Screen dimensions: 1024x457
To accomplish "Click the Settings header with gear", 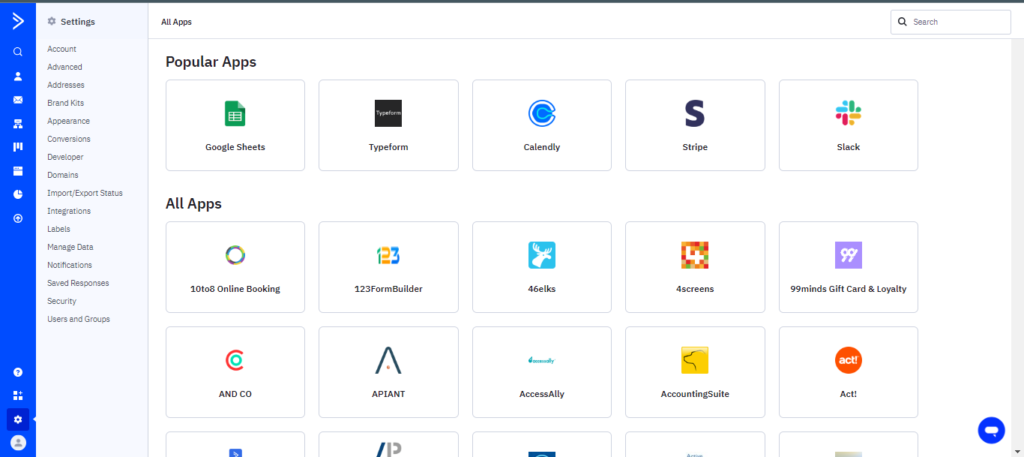I will [71, 22].
